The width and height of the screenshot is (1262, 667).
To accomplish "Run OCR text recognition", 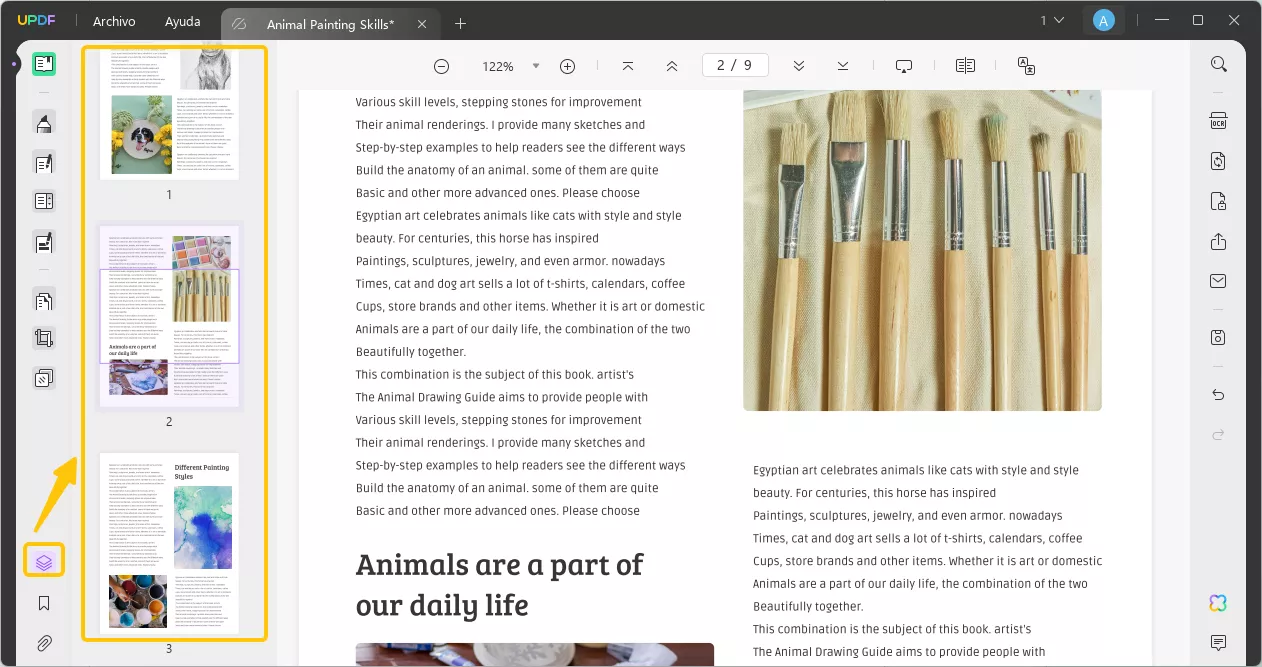I will (1218, 122).
